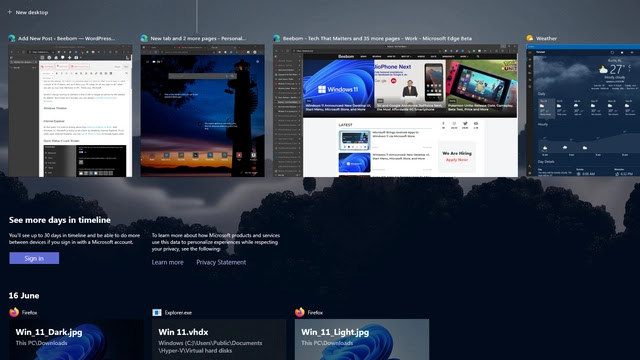Select the "16 June" date heading

(24, 296)
